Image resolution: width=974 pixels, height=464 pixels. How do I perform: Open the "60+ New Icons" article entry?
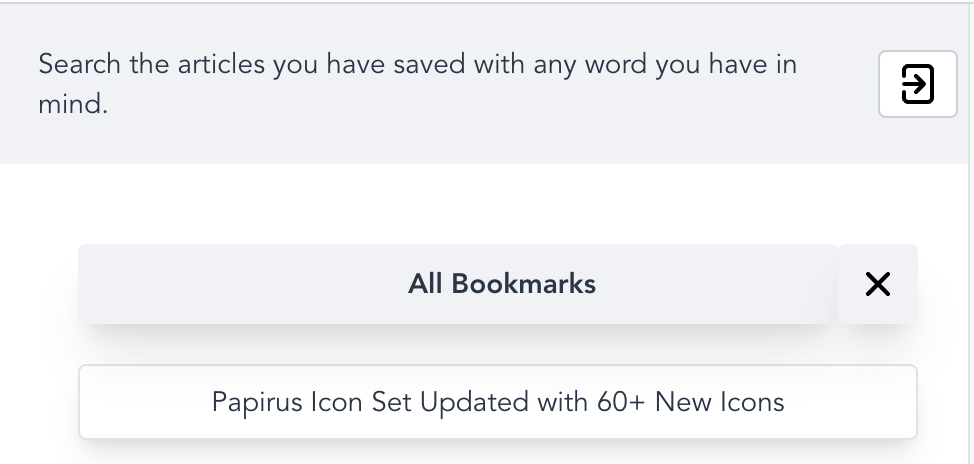(498, 402)
